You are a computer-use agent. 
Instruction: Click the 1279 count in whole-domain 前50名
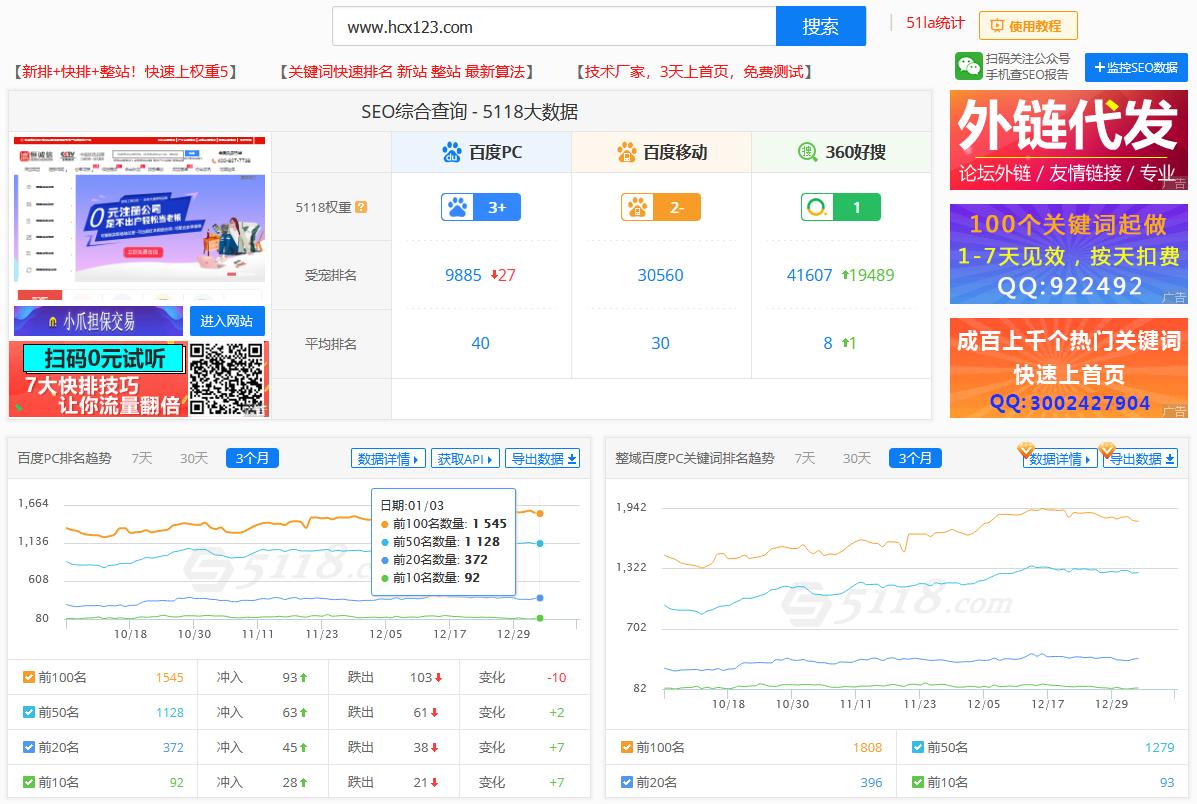coord(1160,747)
